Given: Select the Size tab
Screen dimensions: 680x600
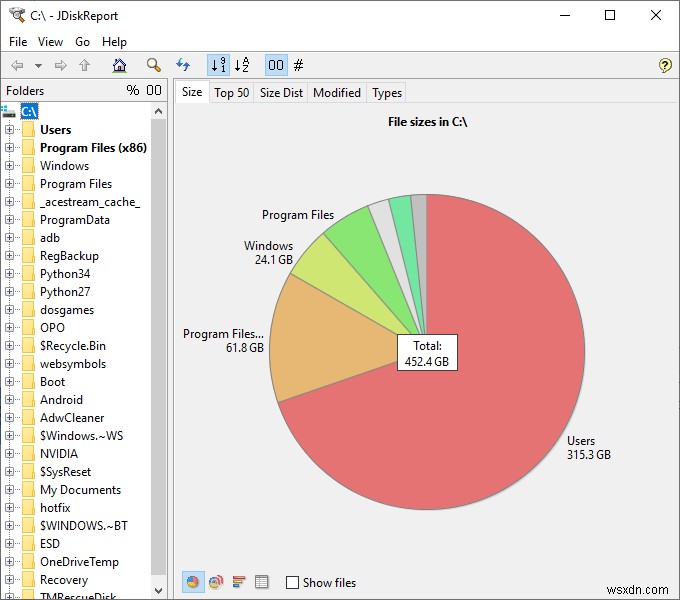Looking at the screenshot, I should [192, 92].
